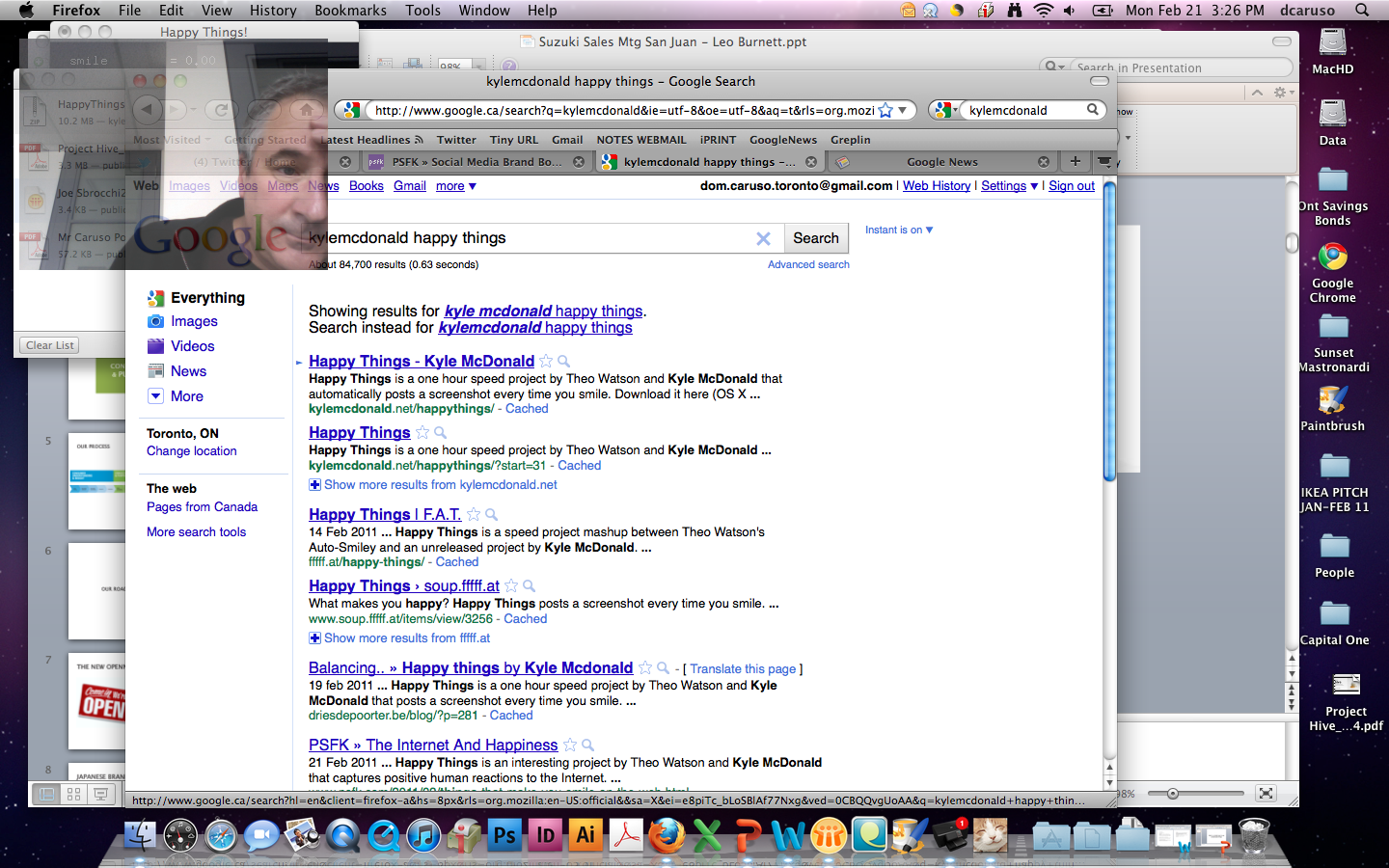Launch Photoshop from the Dock
This screenshot has width=1389, height=868.
pos(504,835)
